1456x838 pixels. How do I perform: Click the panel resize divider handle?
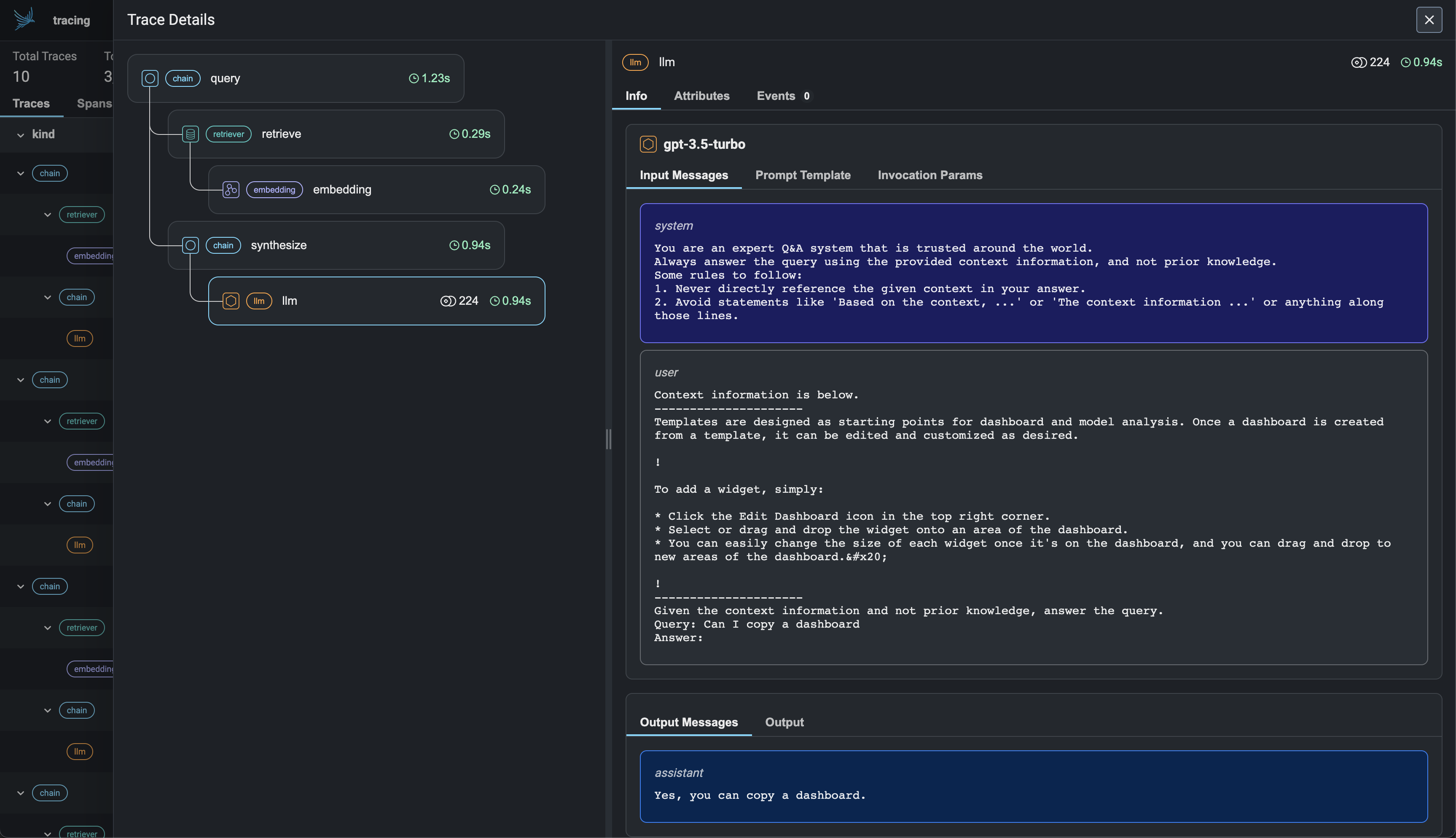click(608, 439)
